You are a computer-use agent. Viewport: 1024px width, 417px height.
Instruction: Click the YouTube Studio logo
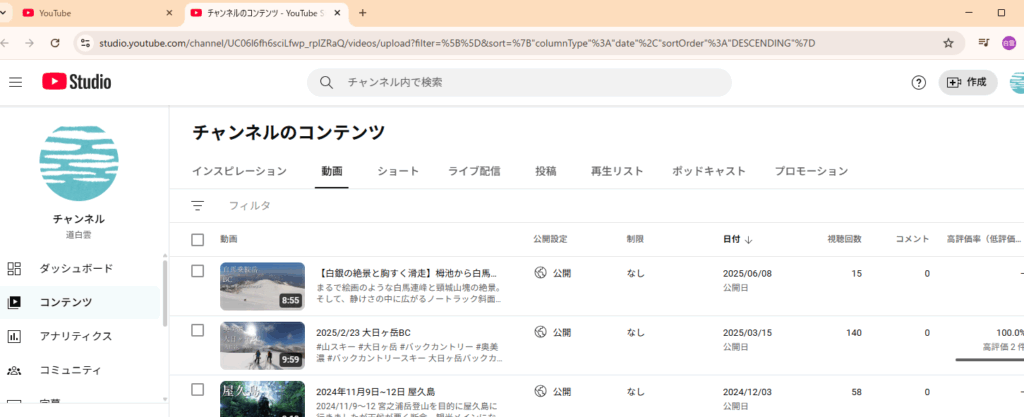[77, 82]
